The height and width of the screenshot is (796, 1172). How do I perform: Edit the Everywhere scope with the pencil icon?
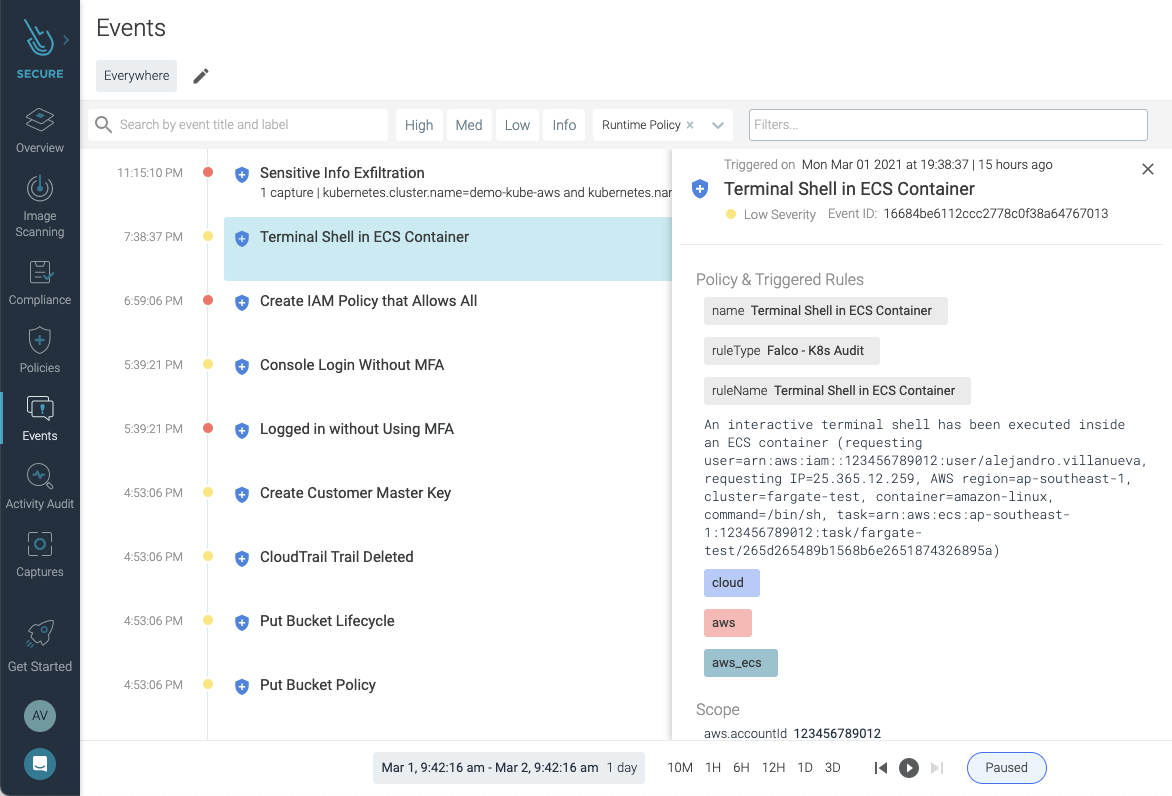pos(200,75)
